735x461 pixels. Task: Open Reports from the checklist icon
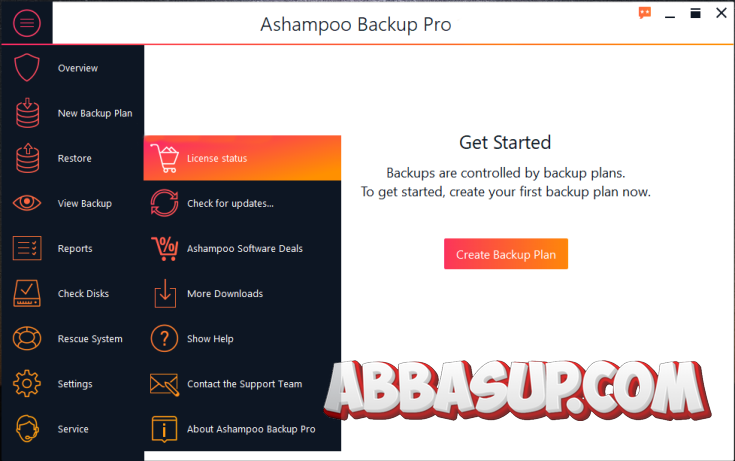click(x=27, y=248)
